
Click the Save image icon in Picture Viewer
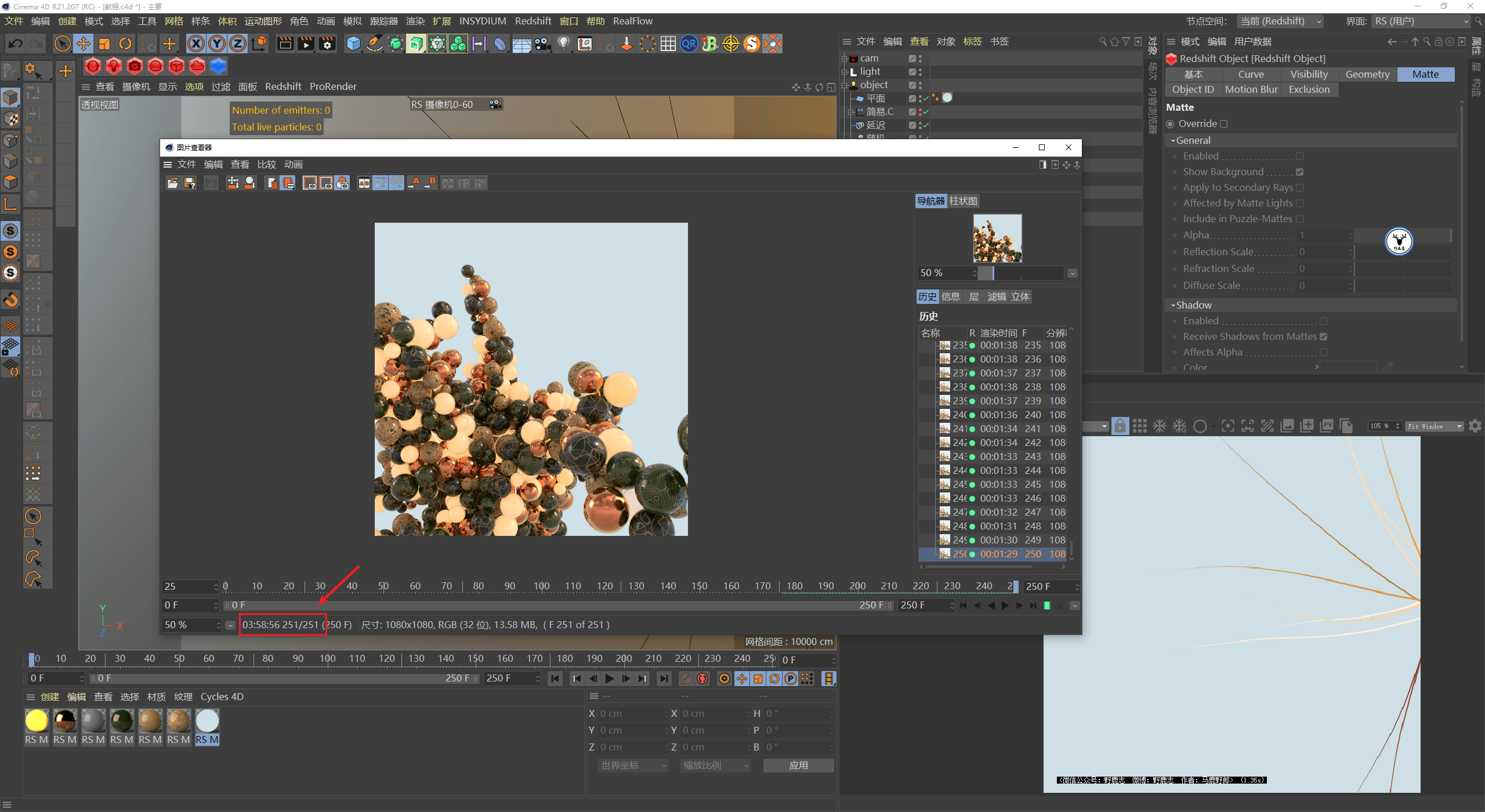189,183
